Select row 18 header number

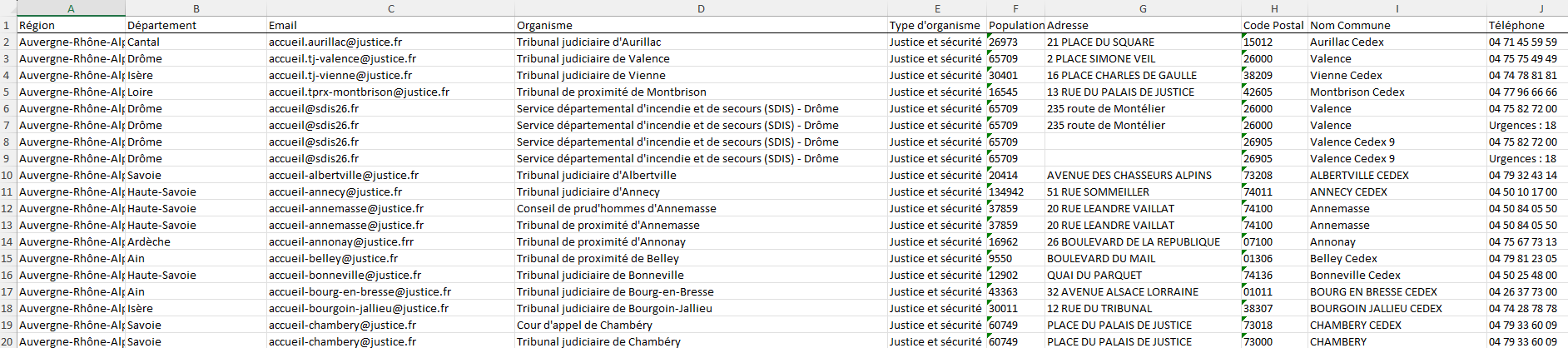7,308
